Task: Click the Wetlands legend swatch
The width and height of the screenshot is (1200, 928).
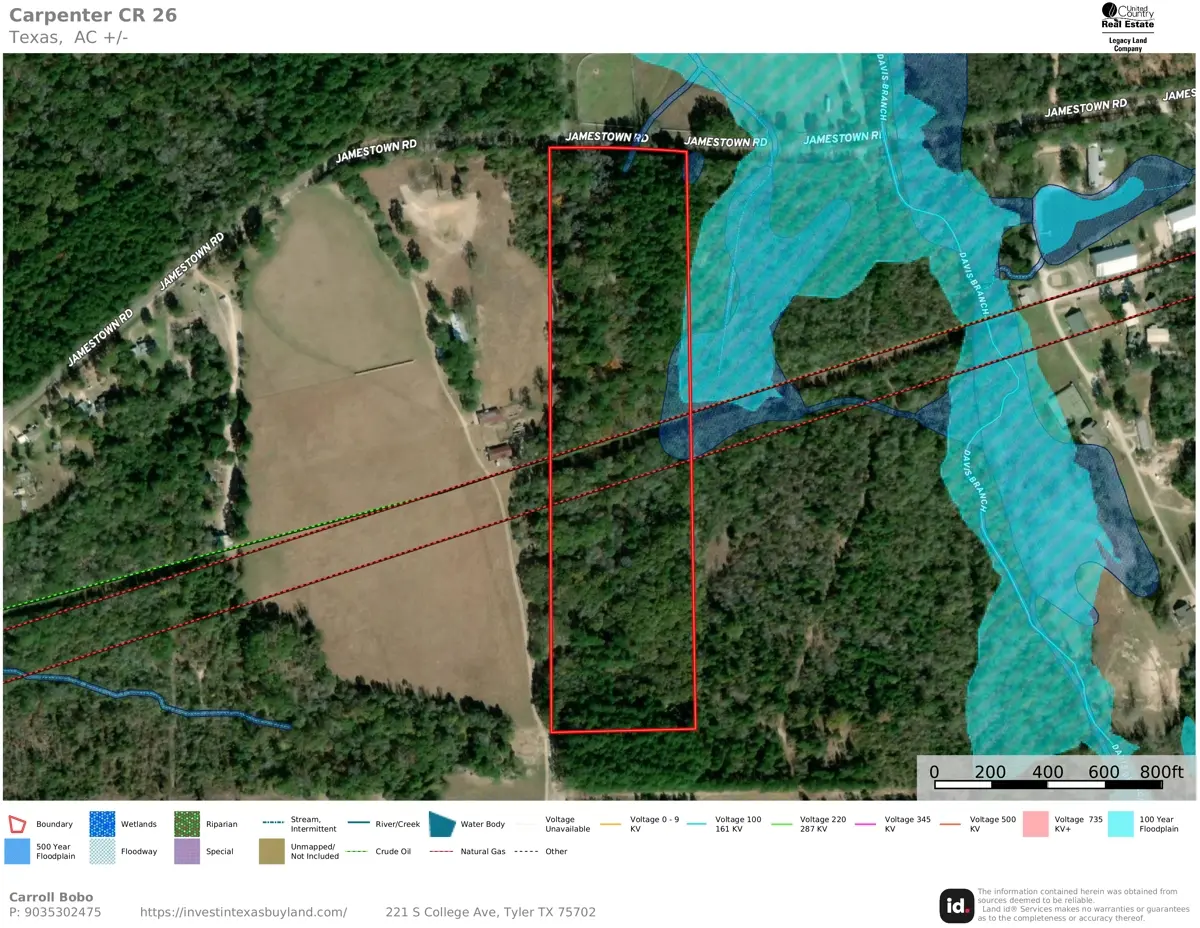Action: pyautogui.click(x=102, y=824)
